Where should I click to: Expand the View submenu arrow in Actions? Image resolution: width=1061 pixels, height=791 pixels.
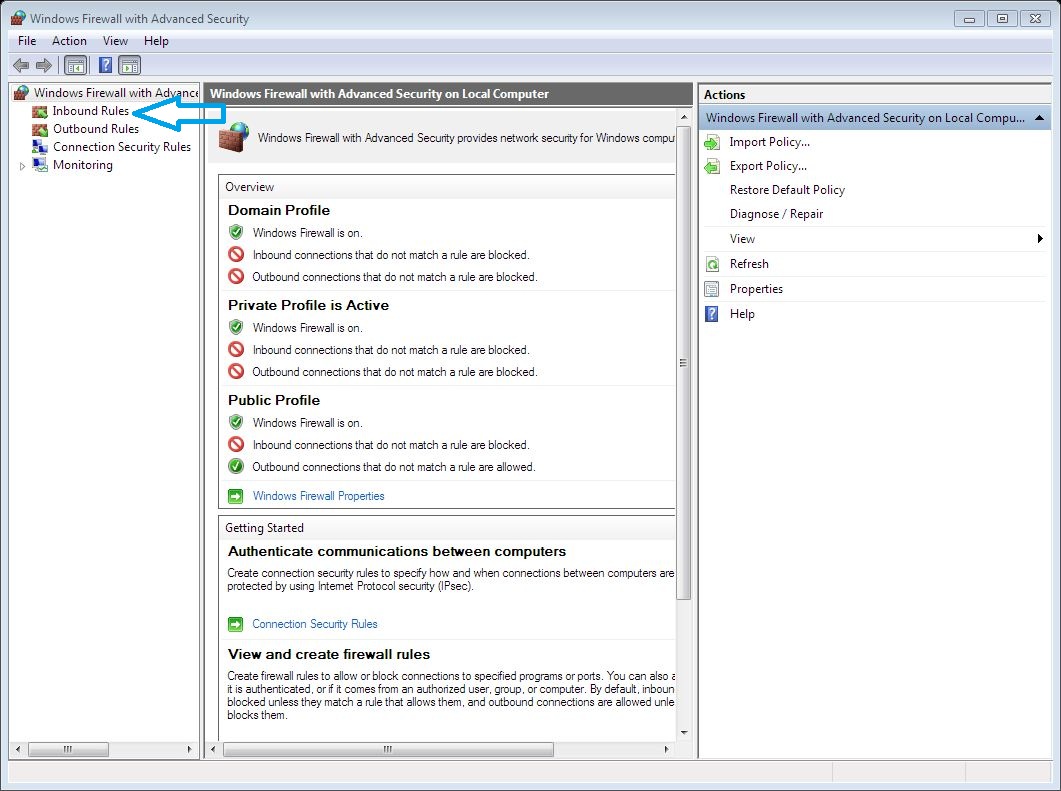click(x=1040, y=239)
